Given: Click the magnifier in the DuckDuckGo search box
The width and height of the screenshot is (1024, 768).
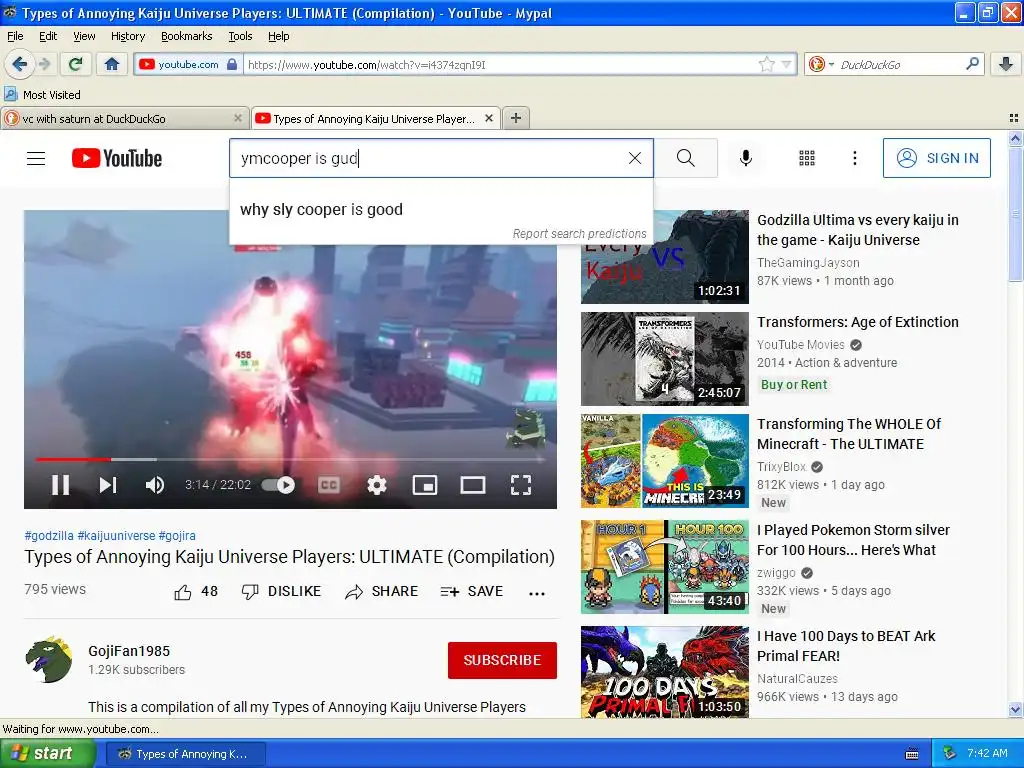Looking at the screenshot, I should pyautogui.click(x=972, y=64).
